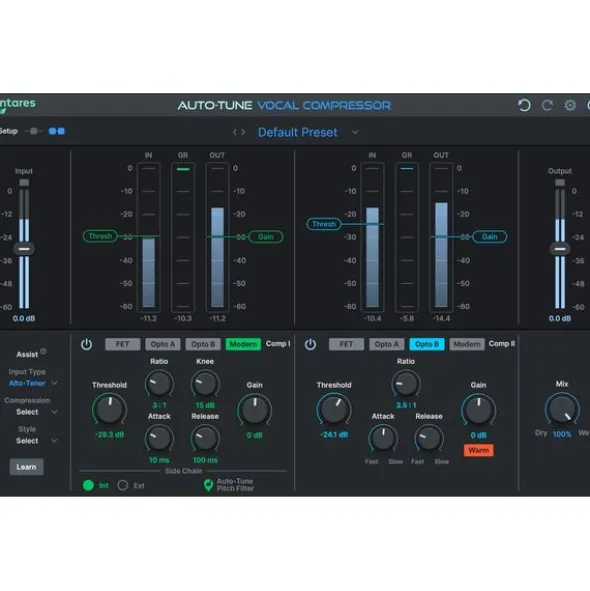The width and height of the screenshot is (590, 591).
Task: Click the 3.6:1 ratio value
Action: 406,405
